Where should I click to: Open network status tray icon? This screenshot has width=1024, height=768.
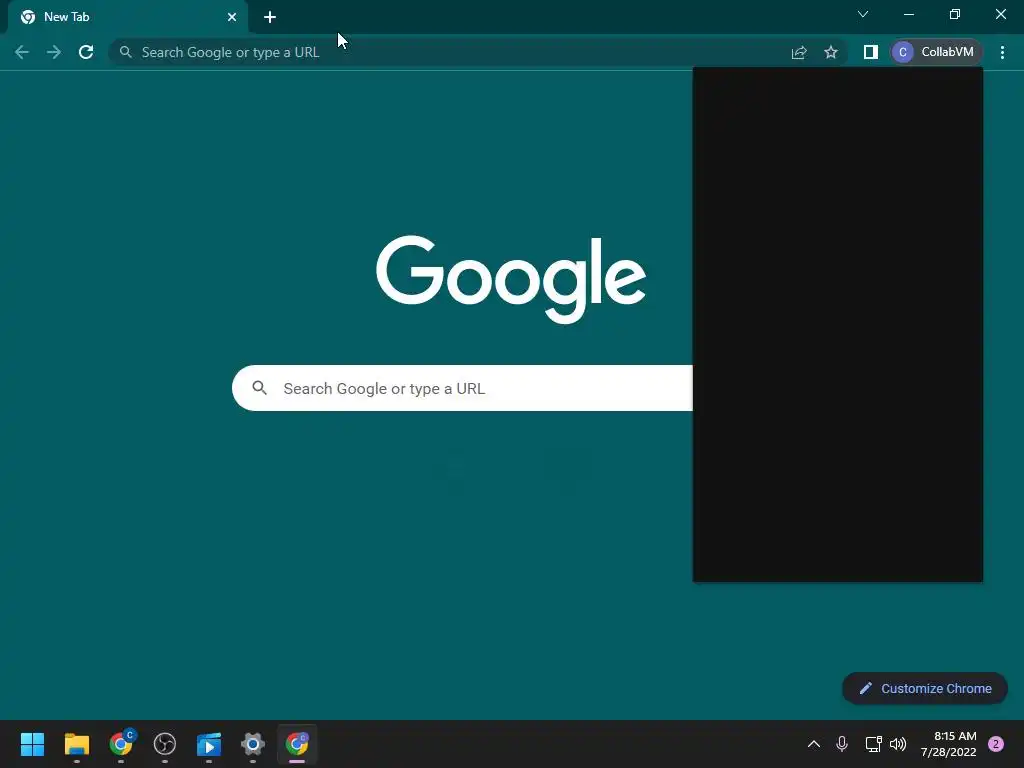(x=873, y=744)
